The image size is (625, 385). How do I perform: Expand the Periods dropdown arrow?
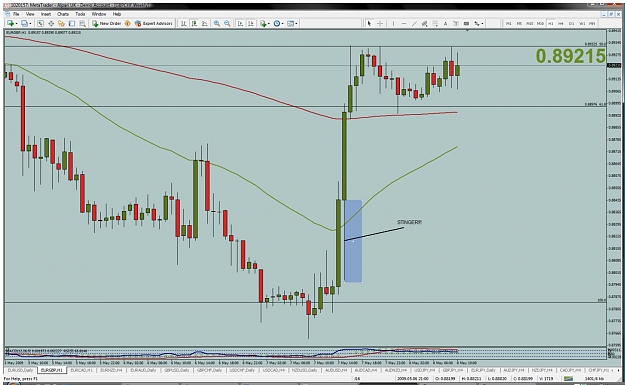pyautogui.click(x=282, y=24)
